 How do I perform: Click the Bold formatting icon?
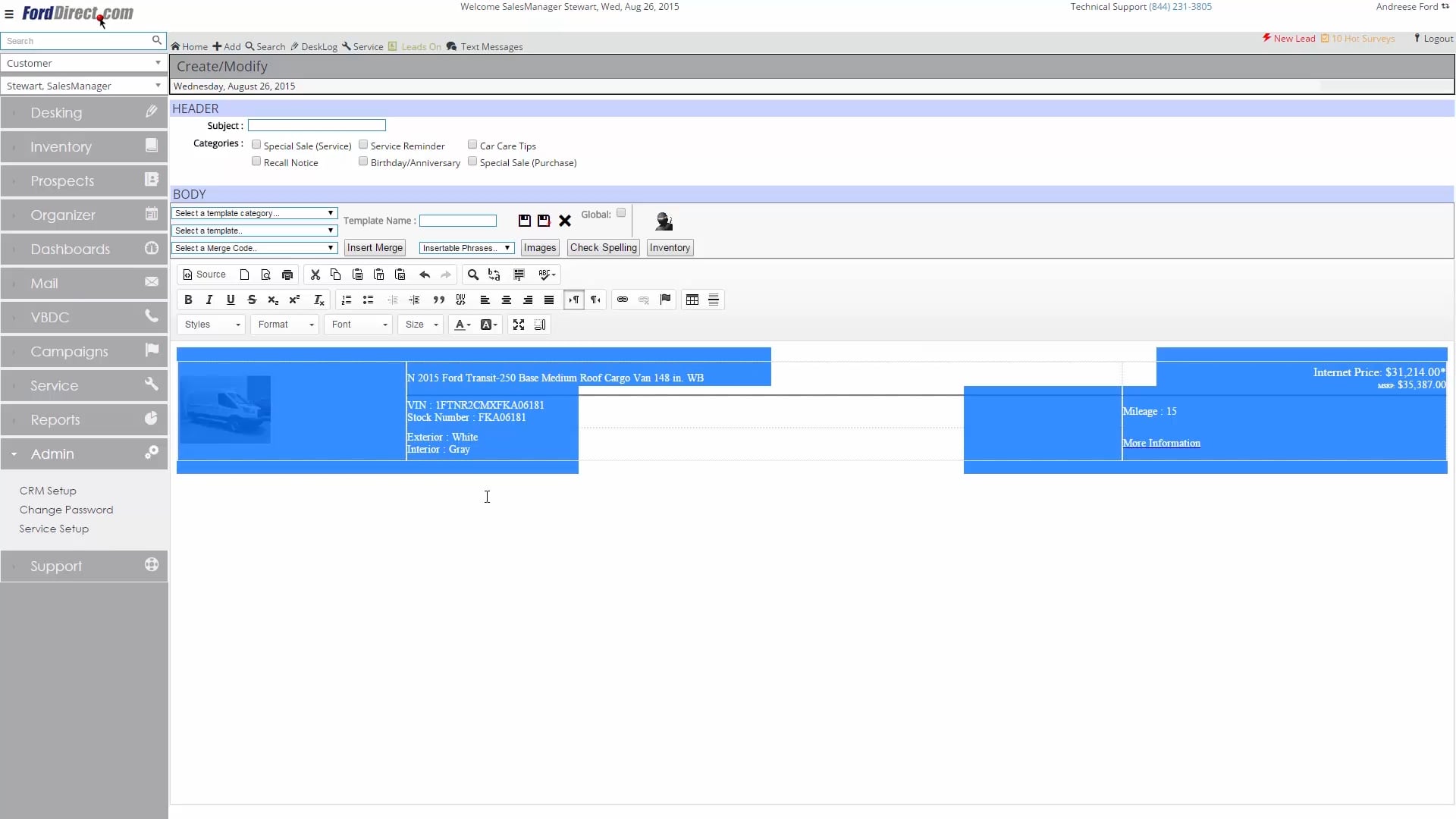[188, 300]
